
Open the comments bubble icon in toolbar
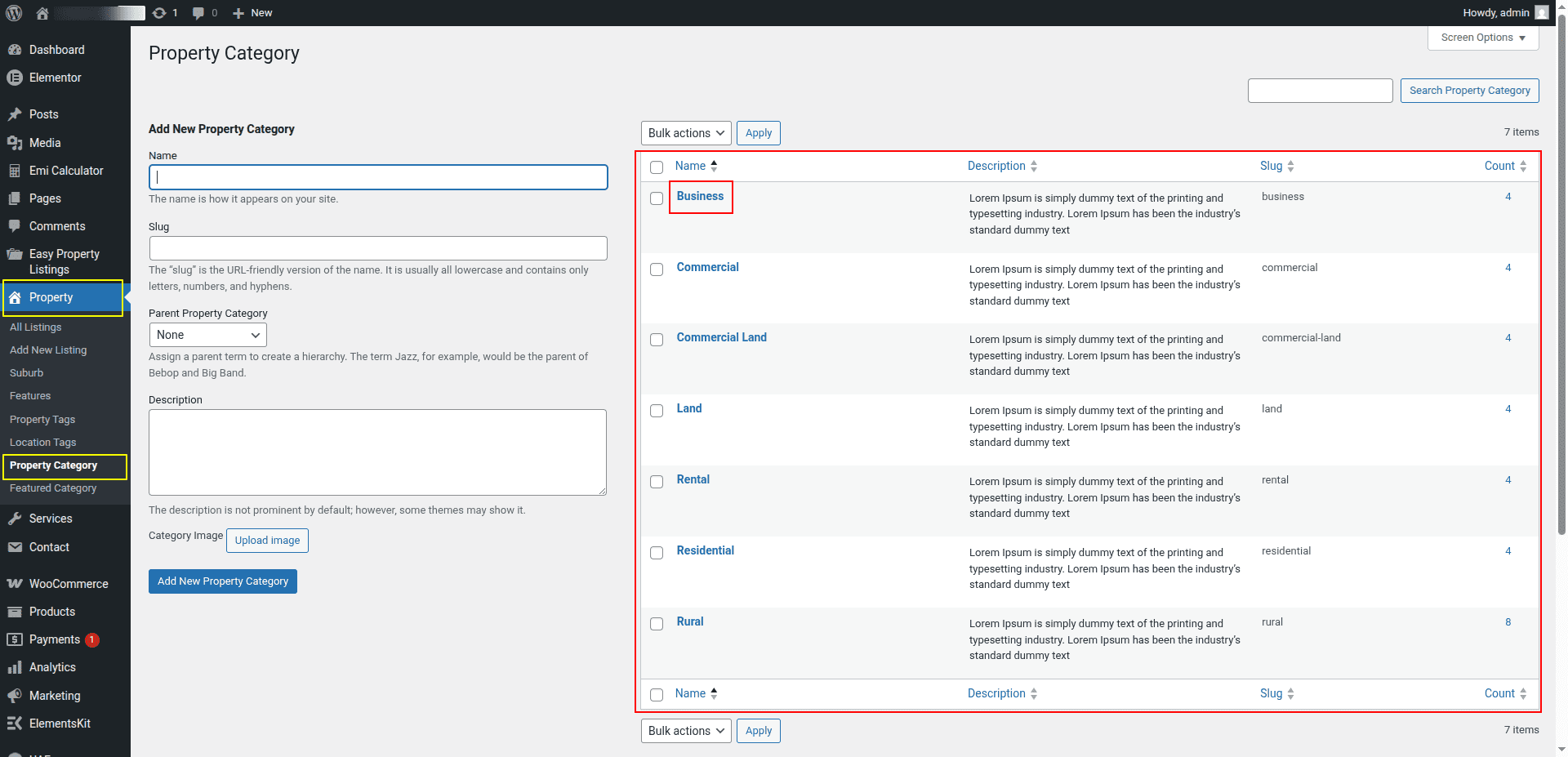click(198, 13)
